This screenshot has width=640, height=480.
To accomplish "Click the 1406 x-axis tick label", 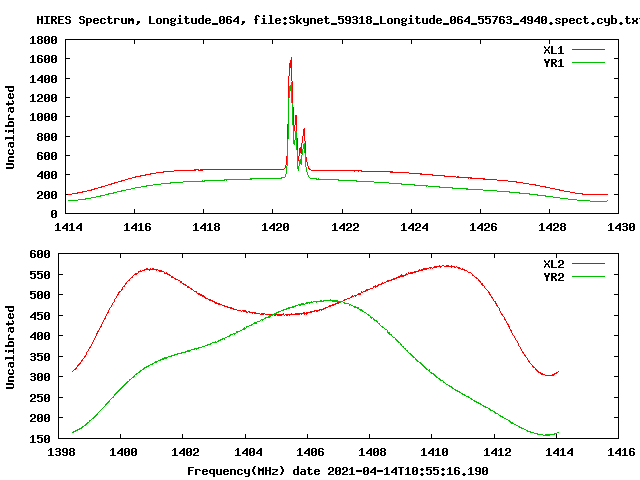I will coord(310,452).
